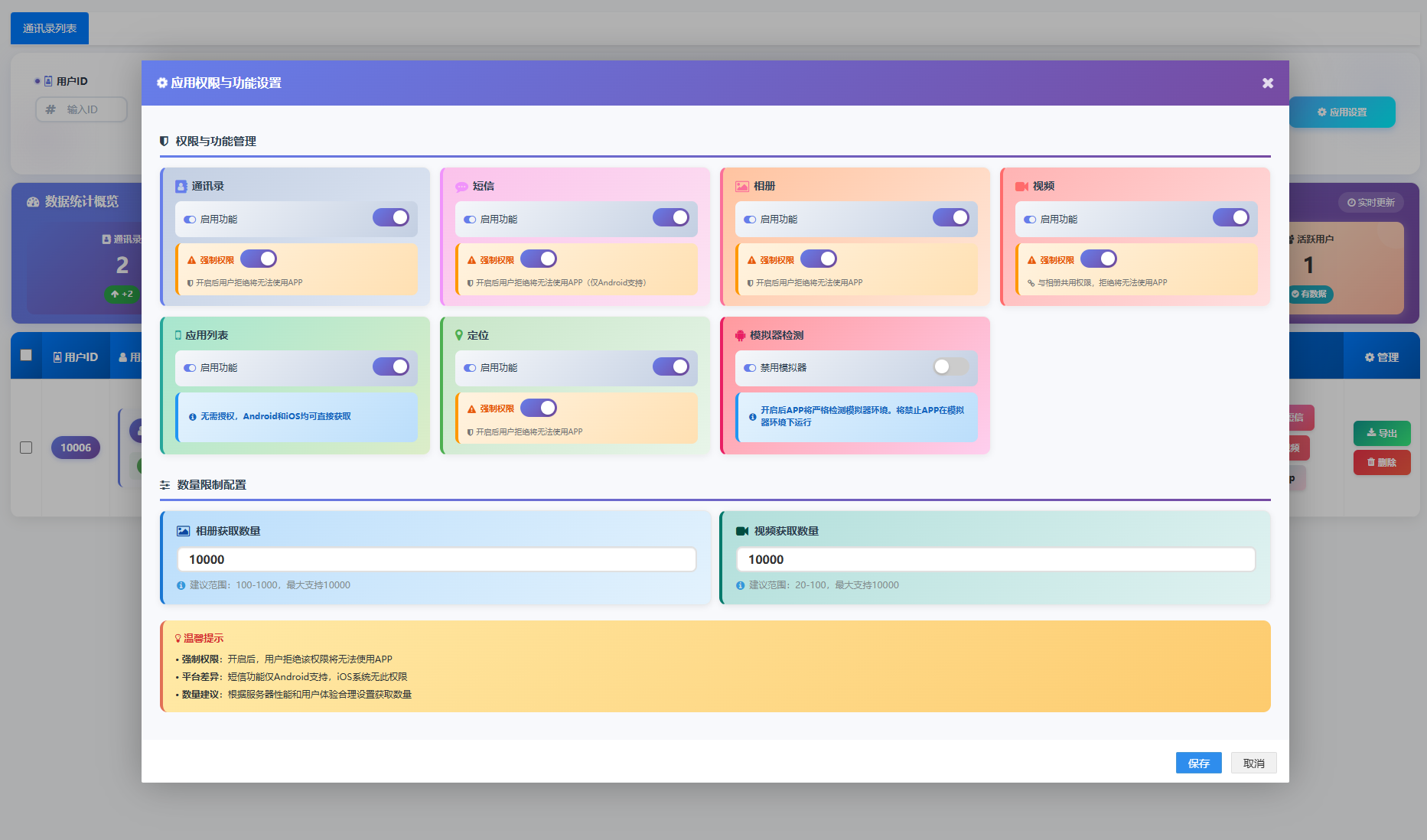Click the 保存 button
1427x840 pixels.
pyautogui.click(x=1198, y=763)
